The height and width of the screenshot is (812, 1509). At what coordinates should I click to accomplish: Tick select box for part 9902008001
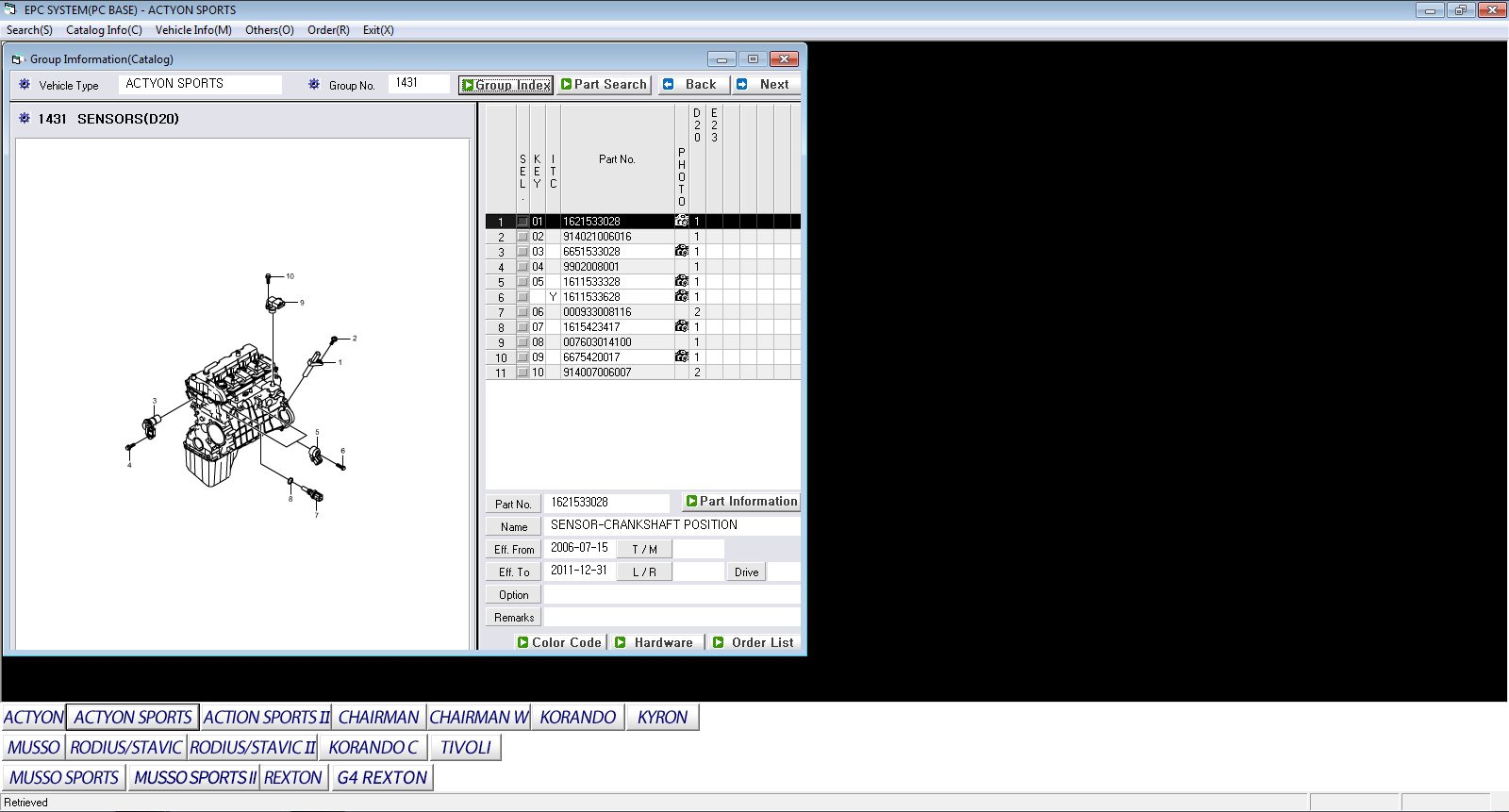(522, 267)
